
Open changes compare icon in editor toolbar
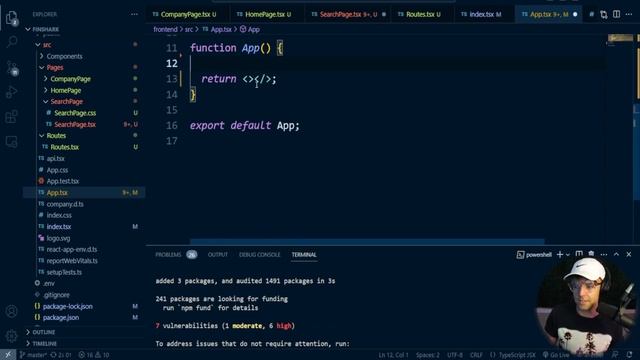click(604, 14)
